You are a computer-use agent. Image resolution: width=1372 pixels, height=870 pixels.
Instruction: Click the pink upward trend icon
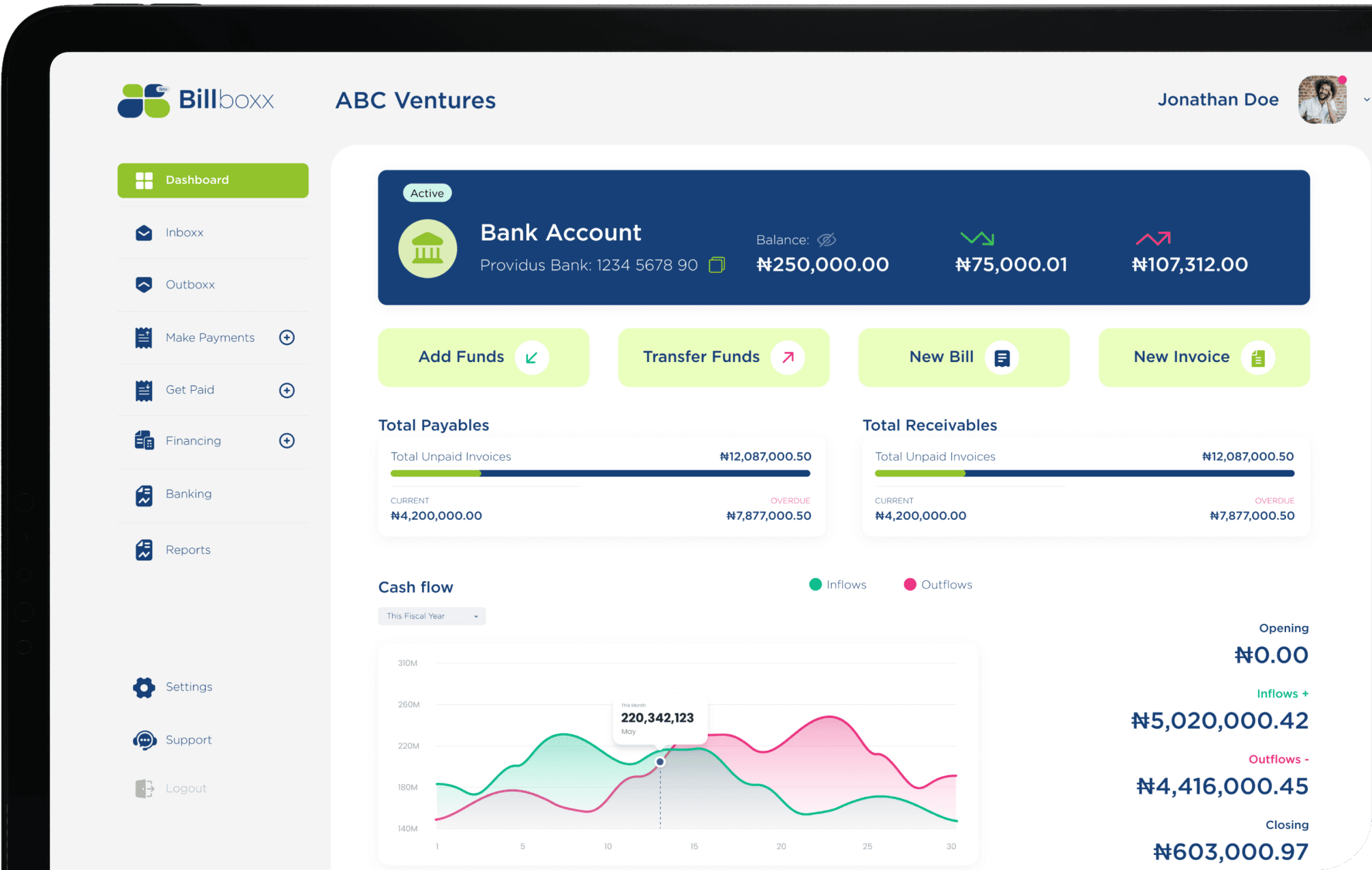1153,238
